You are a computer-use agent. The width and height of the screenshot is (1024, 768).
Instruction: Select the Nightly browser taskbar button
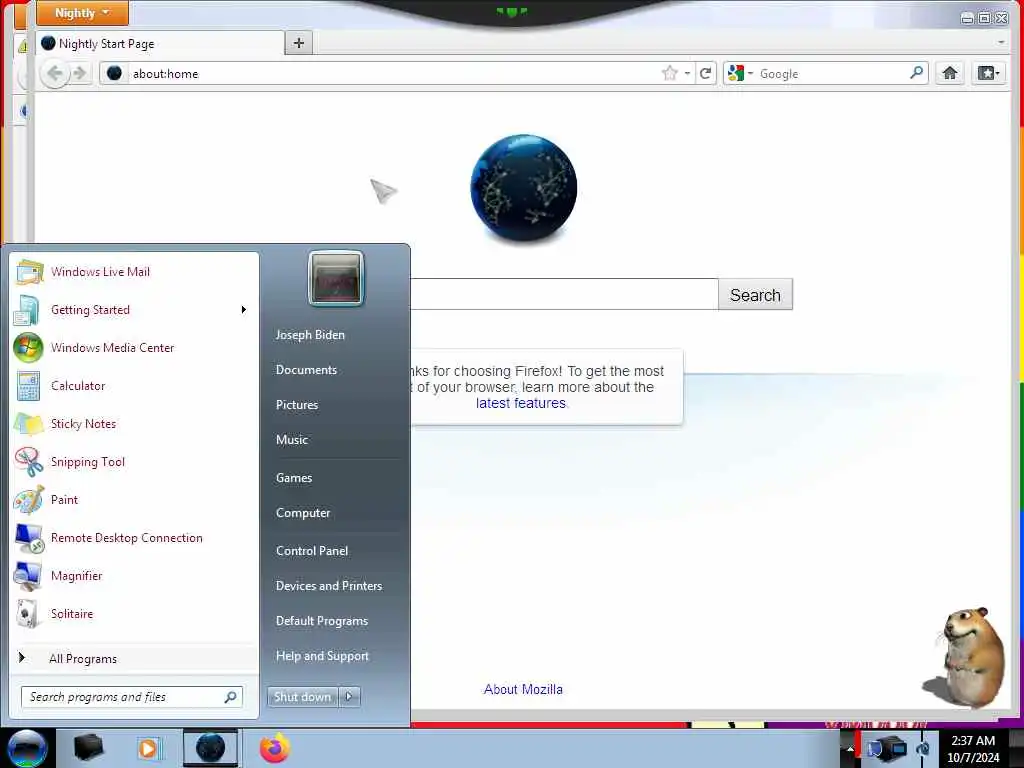tap(210, 748)
